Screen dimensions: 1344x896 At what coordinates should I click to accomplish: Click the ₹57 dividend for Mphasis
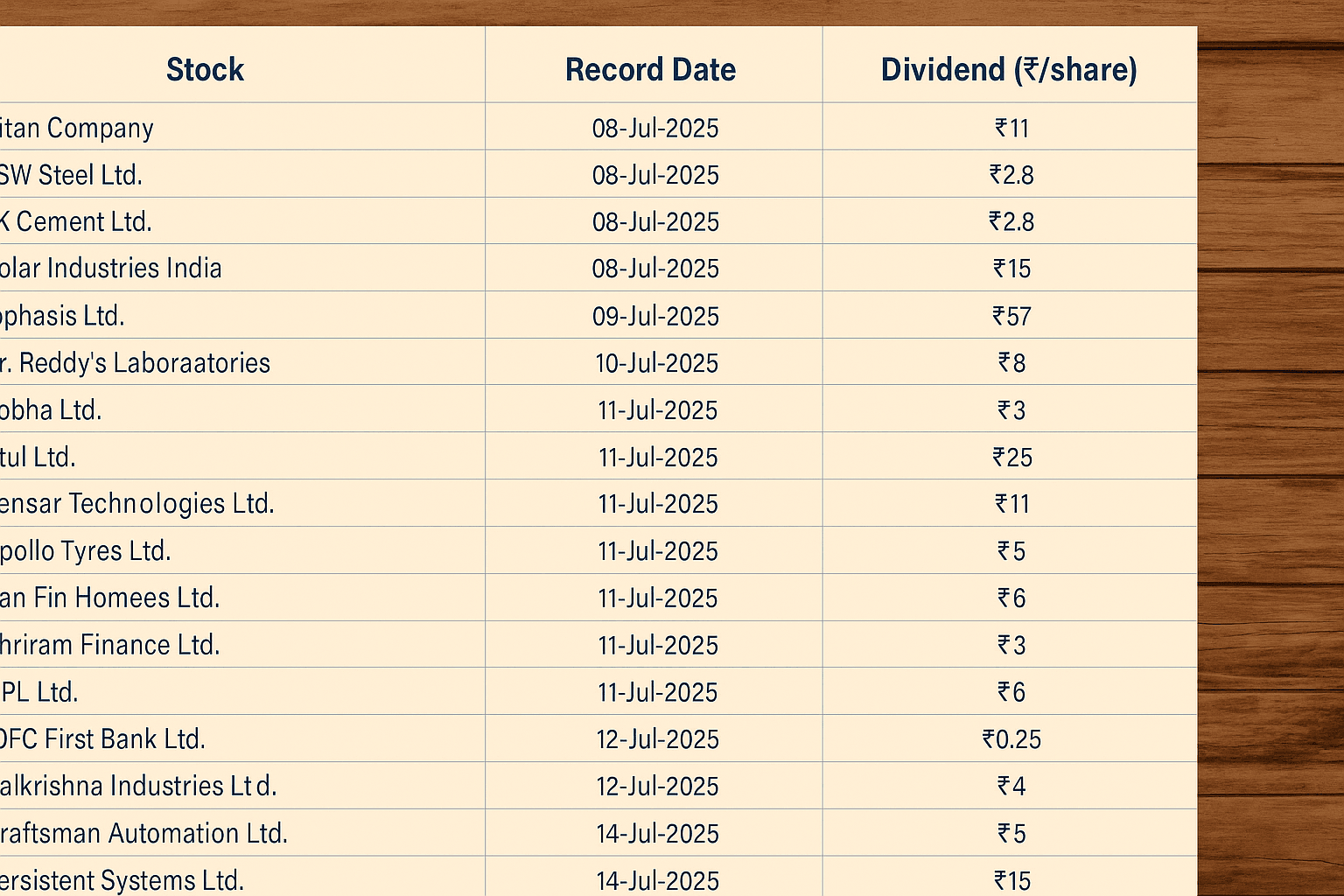pos(1011,316)
